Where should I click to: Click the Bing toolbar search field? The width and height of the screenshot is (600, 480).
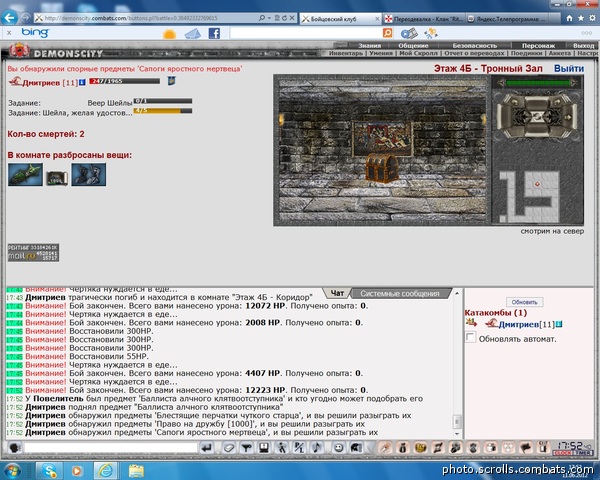(x=305, y=33)
